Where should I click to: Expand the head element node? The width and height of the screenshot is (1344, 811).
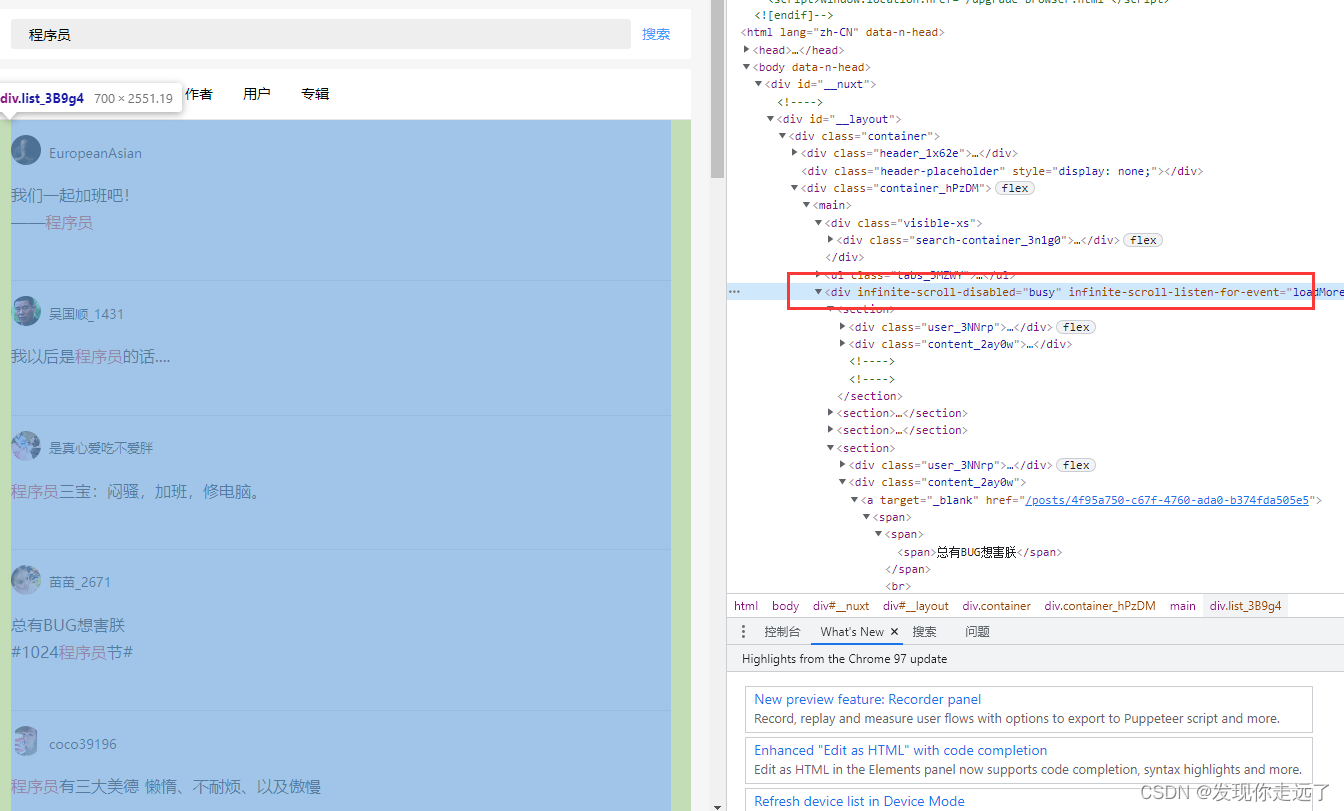[746, 50]
